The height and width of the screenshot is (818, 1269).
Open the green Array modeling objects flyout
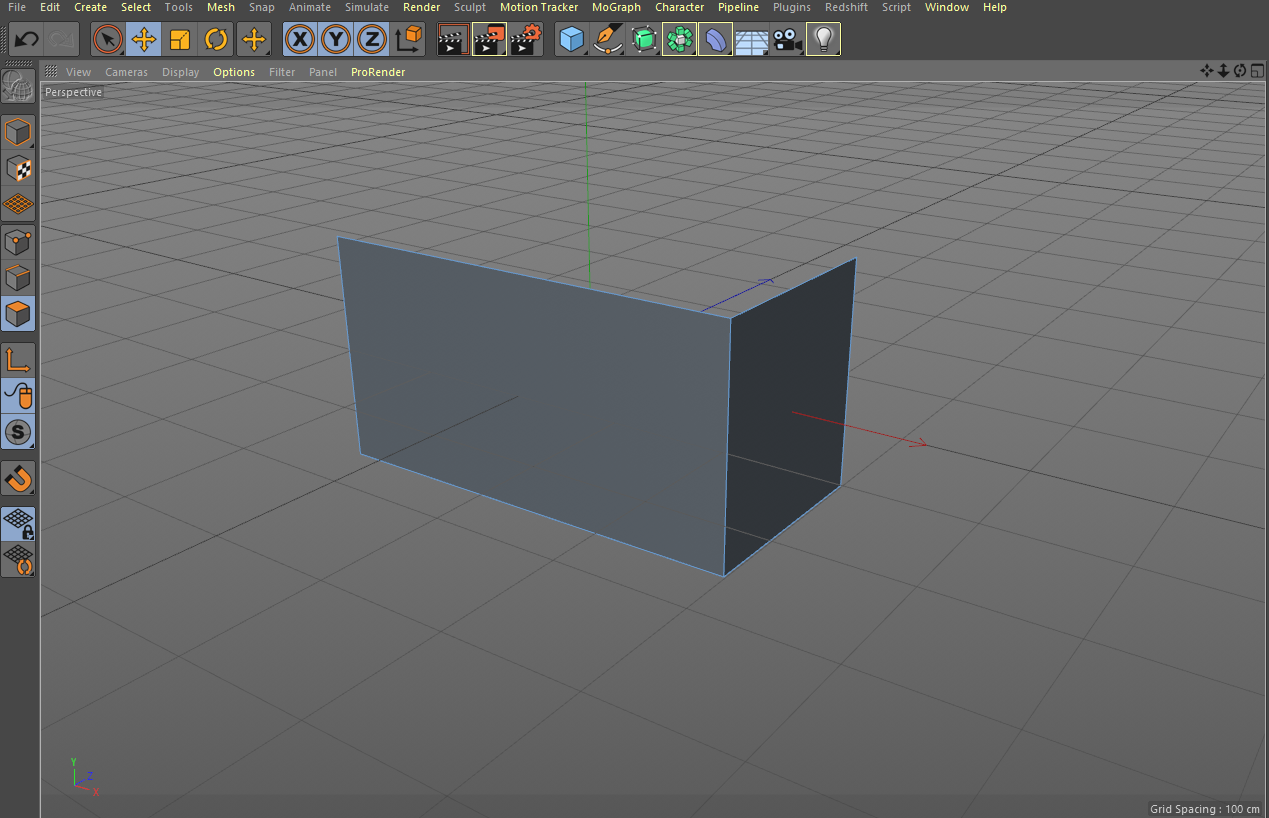[680, 40]
